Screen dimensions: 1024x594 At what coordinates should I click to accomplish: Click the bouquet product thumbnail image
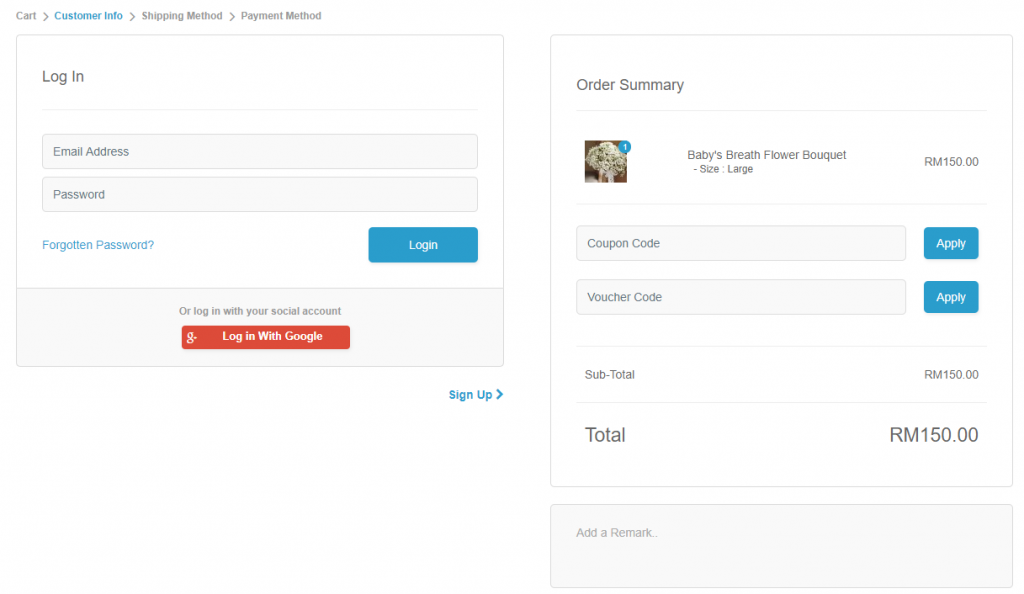pos(605,162)
